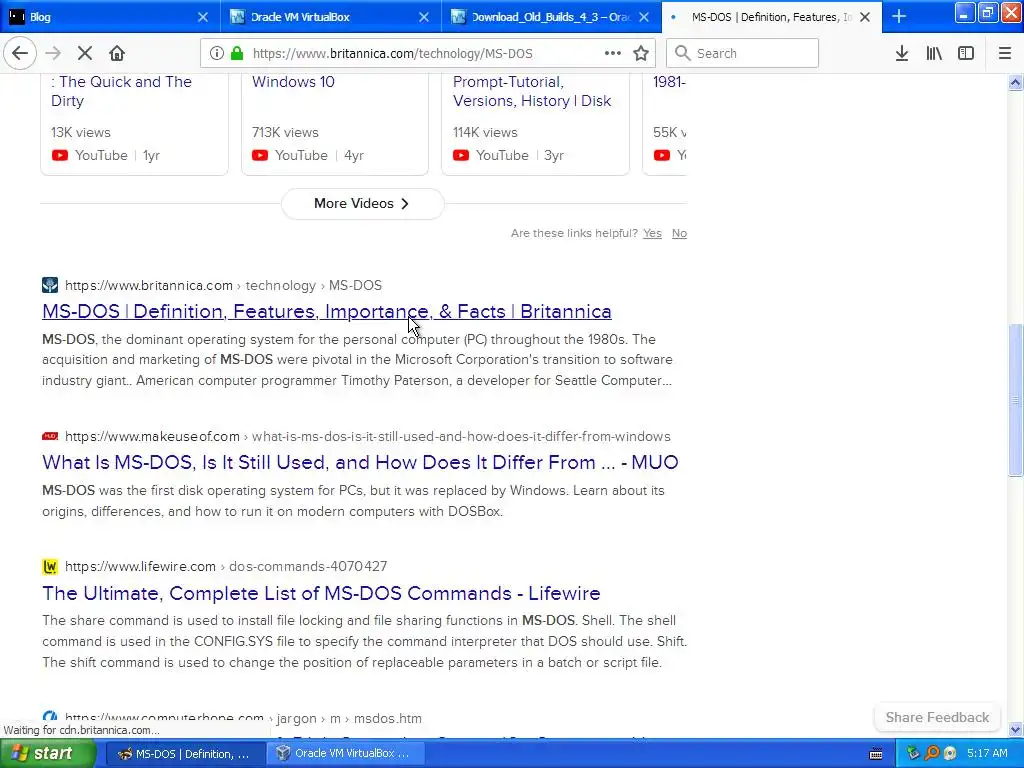1024x768 pixels.
Task: Toggle the sidebar view icon
Action: coord(966,54)
